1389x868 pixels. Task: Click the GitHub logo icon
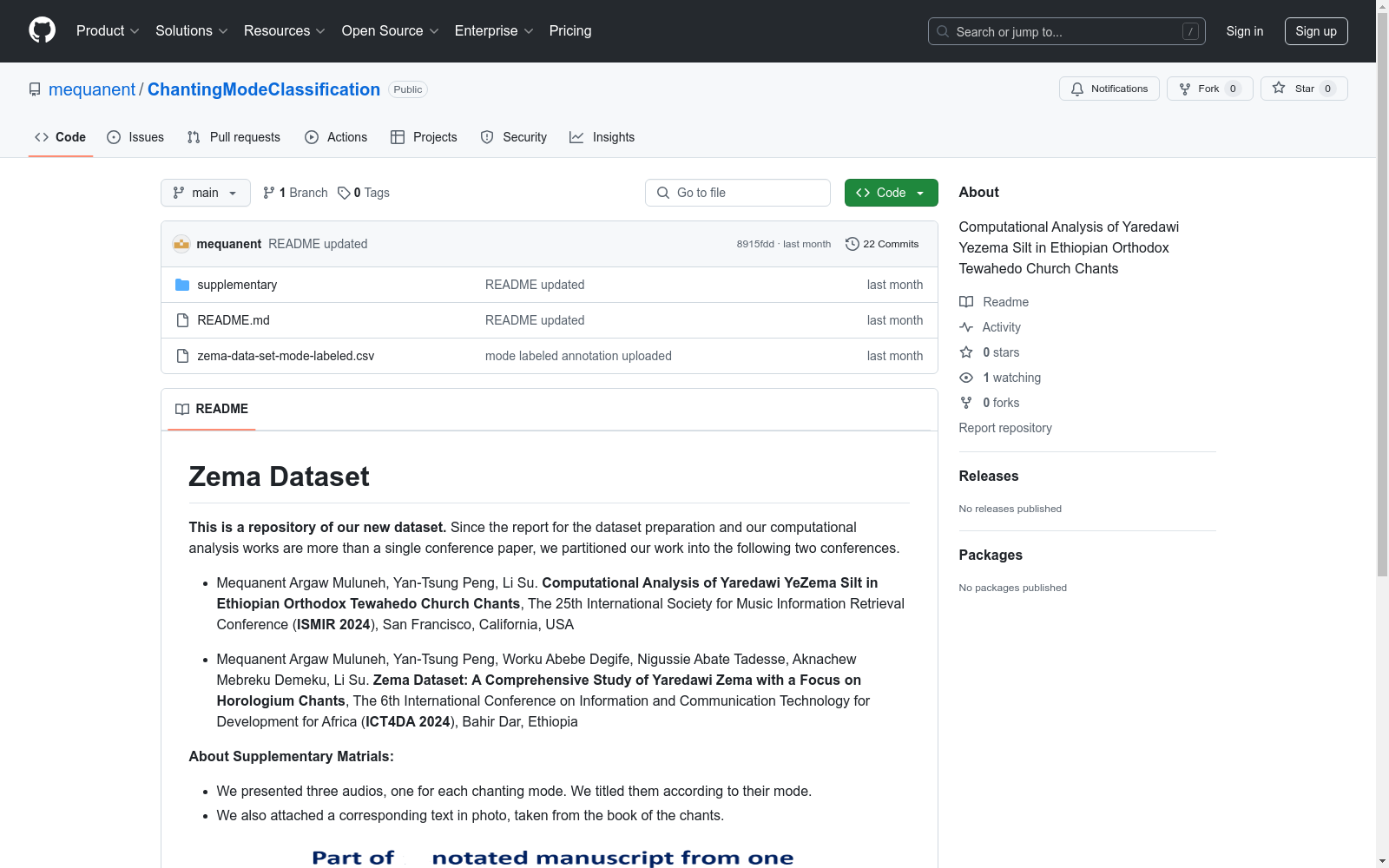(x=42, y=30)
